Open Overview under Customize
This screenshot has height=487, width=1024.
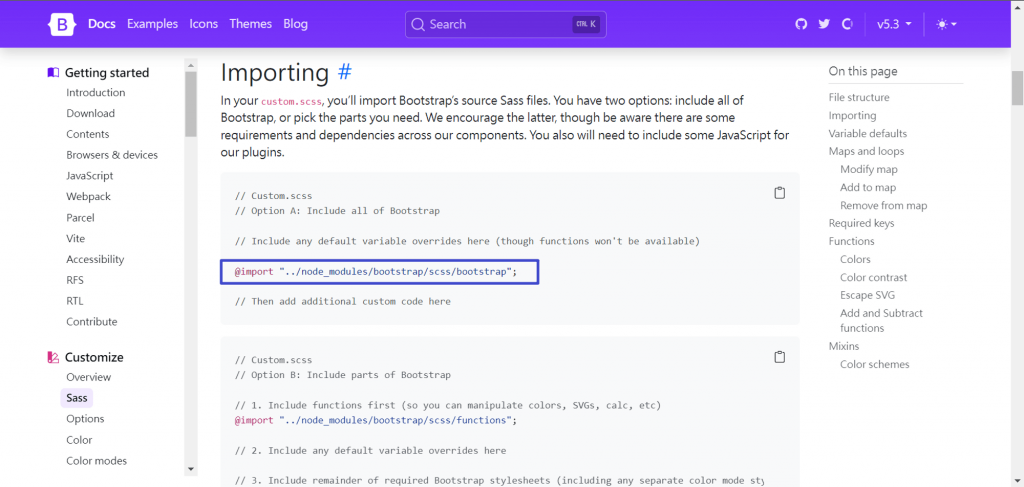[x=88, y=377]
